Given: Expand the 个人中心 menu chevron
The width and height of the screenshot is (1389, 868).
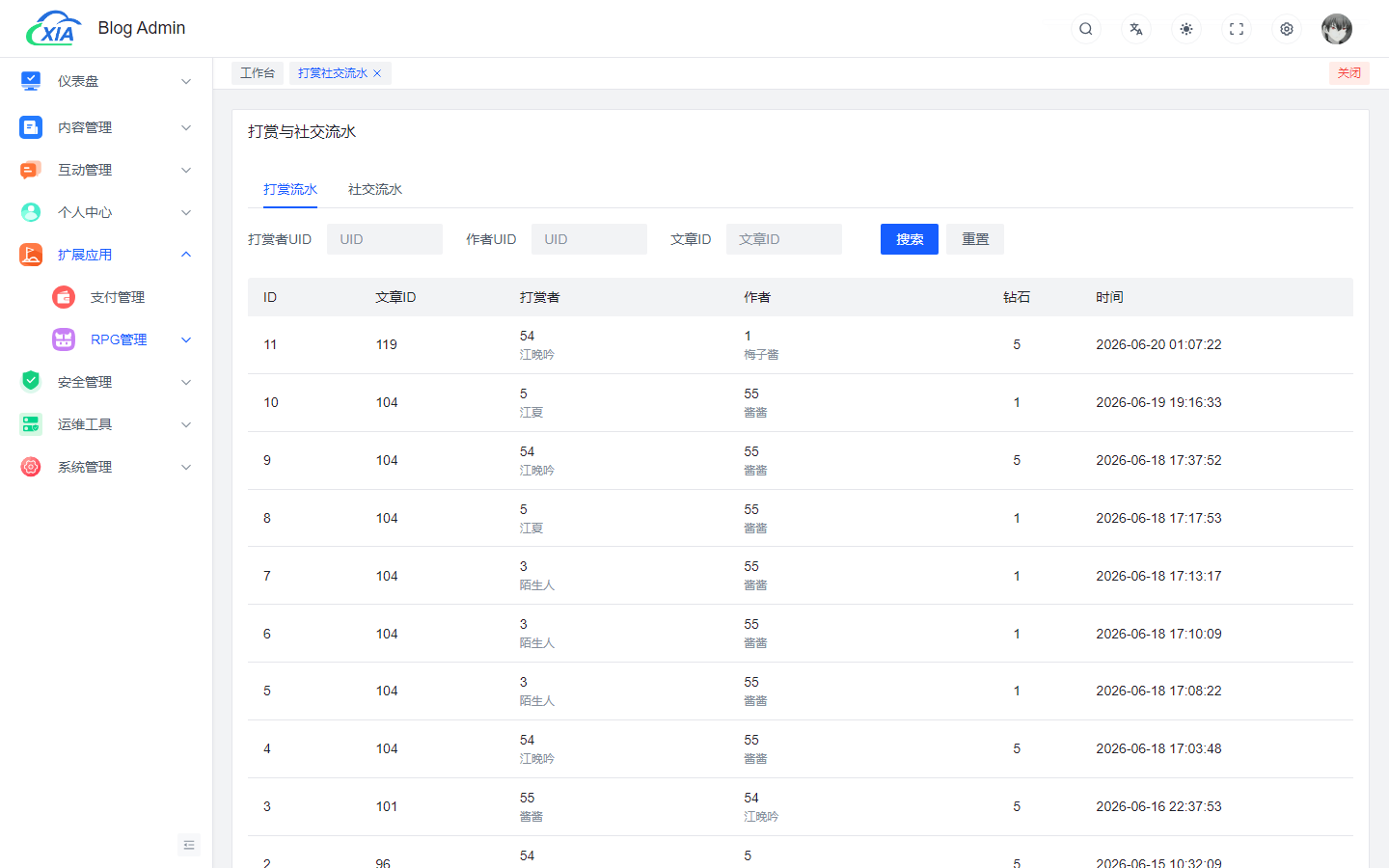Looking at the screenshot, I should [x=186, y=212].
